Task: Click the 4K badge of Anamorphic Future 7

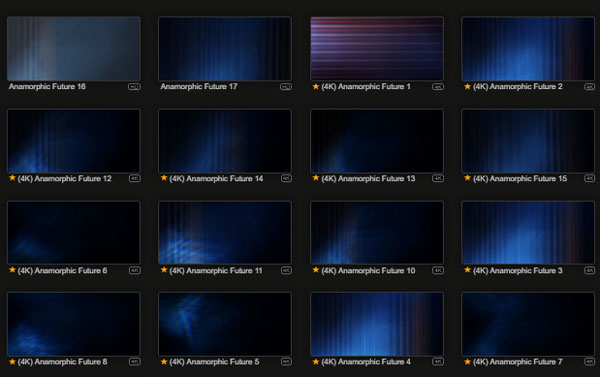Action: (589, 362)
